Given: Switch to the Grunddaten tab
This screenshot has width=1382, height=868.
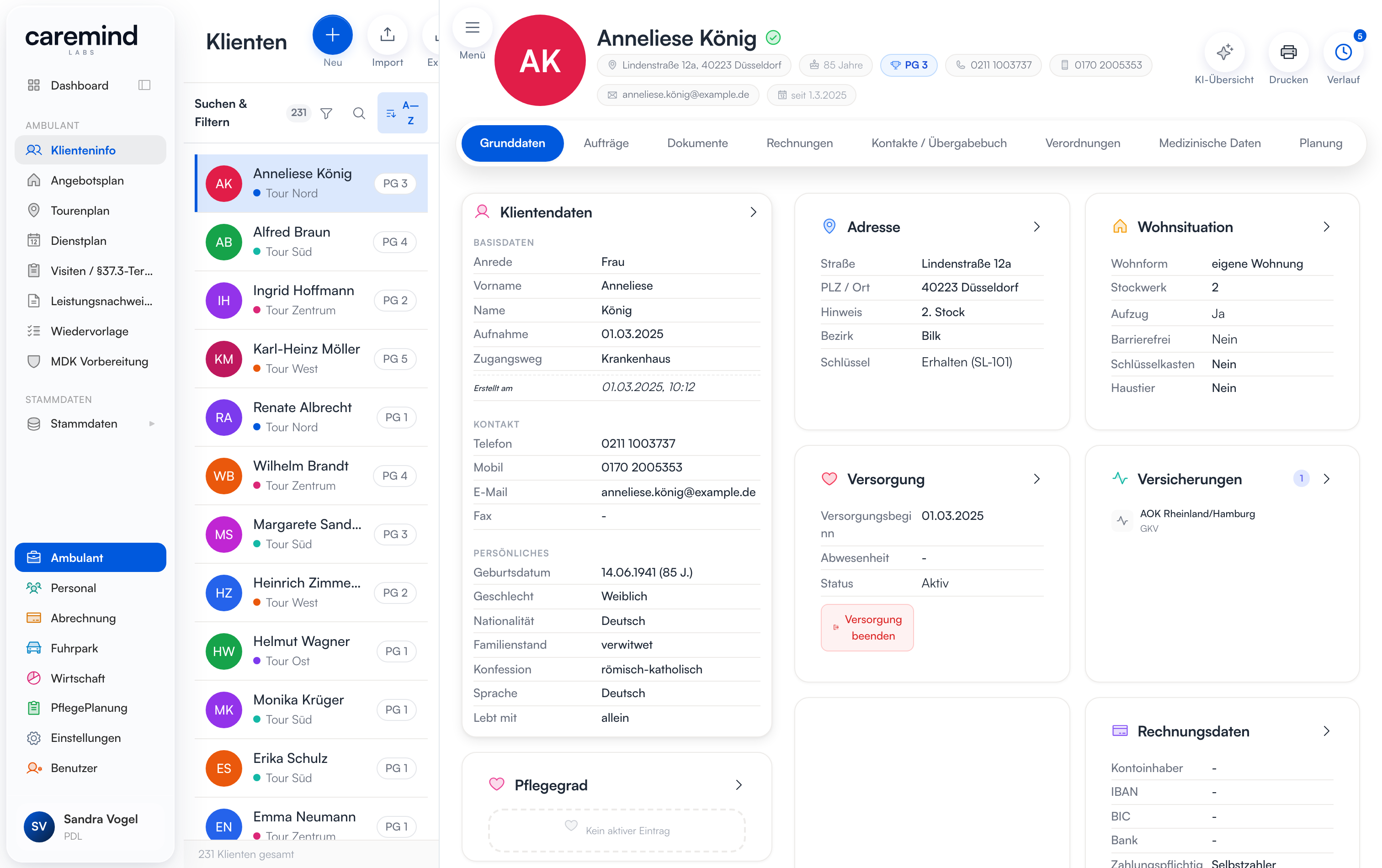Looking at the screenshot, I should (512, 143).
